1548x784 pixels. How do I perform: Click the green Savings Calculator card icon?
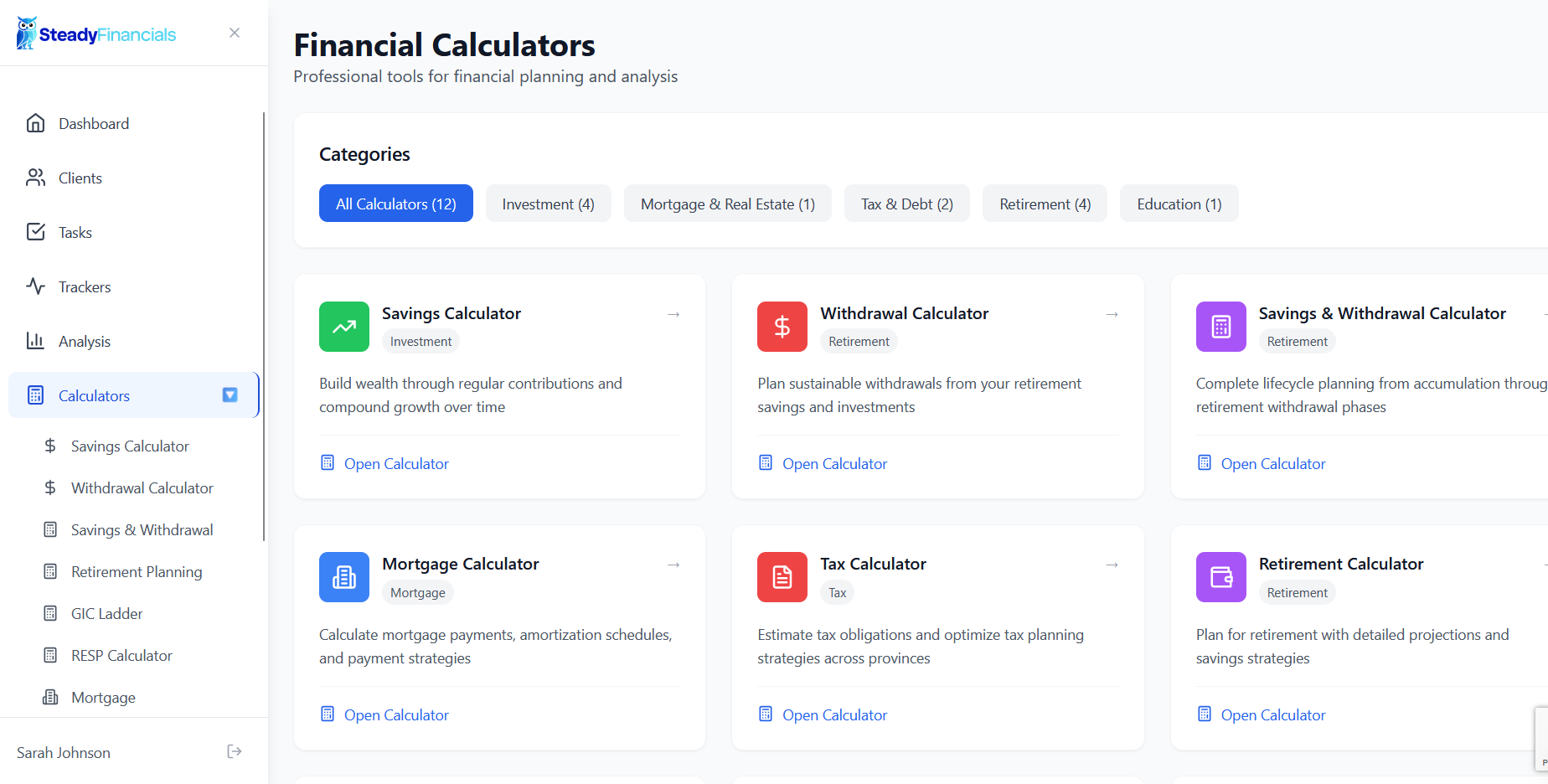coord(343,327)
